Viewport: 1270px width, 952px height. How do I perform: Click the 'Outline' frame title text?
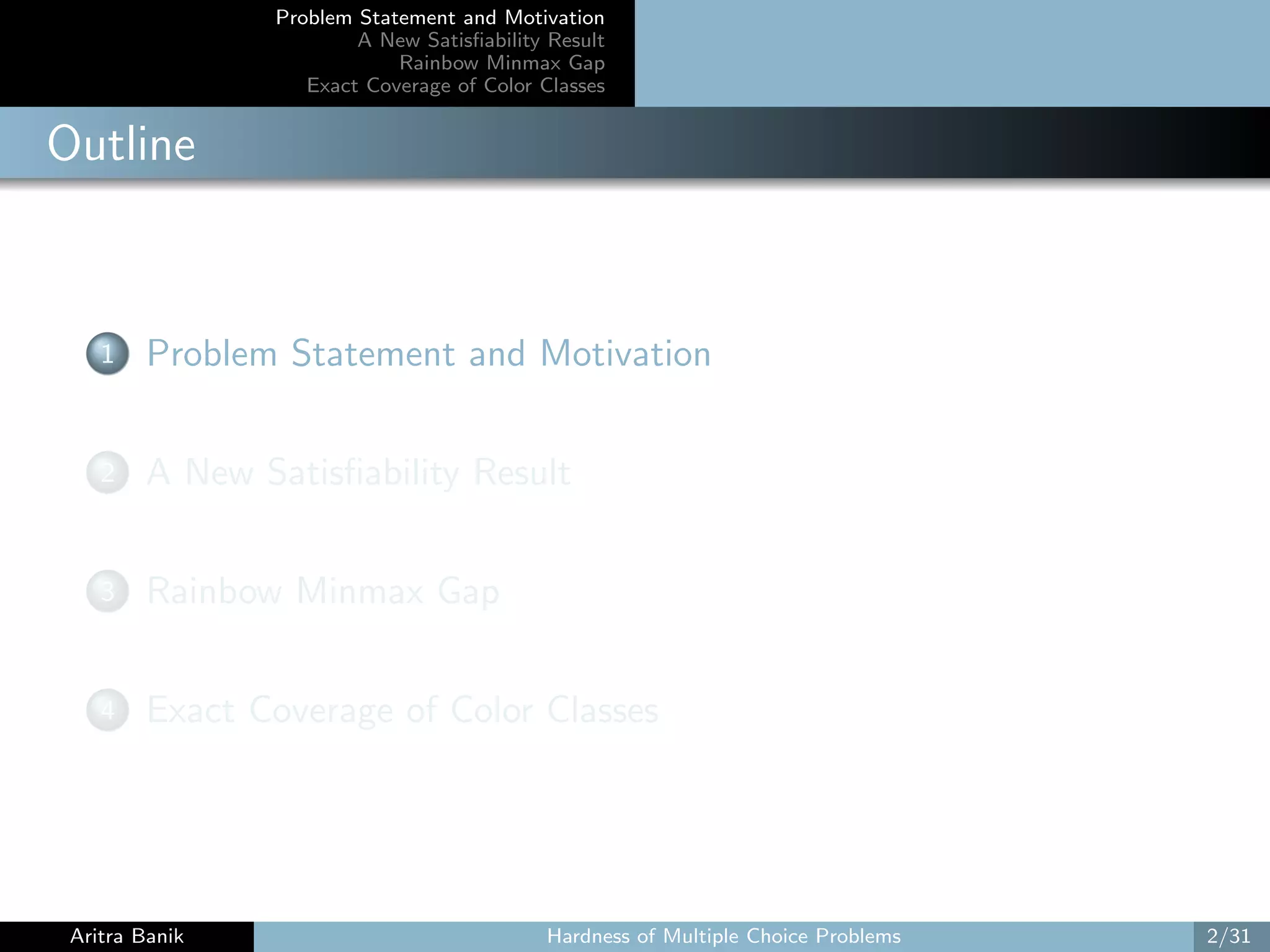point(122,144)
